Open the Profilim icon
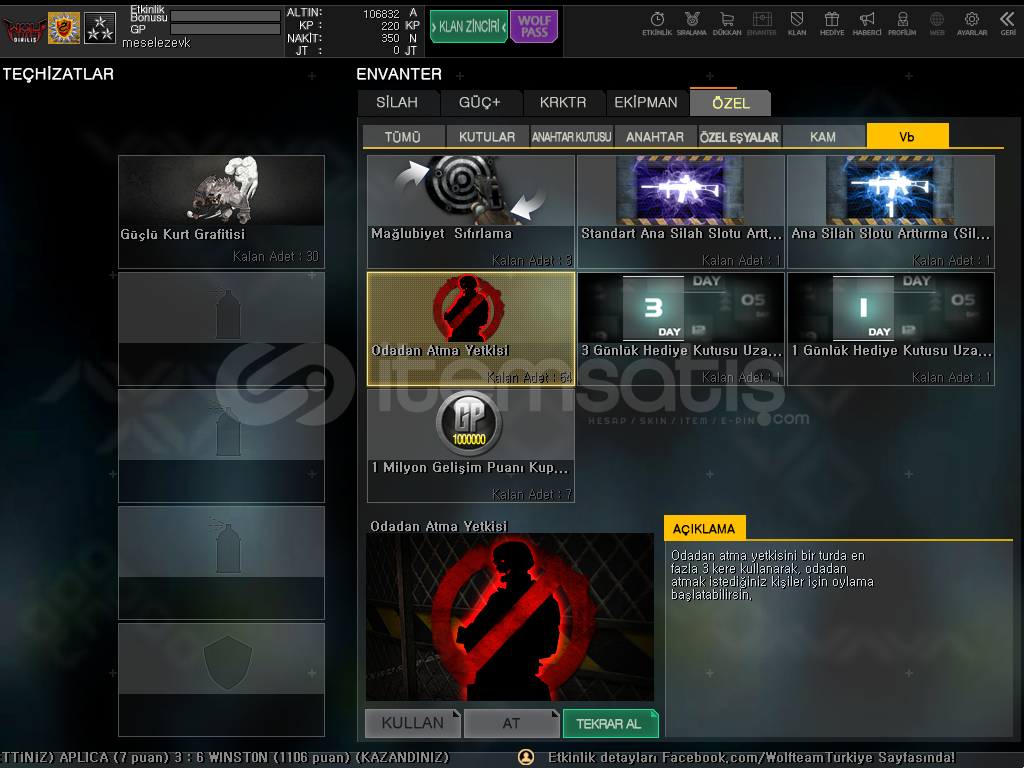The image size is (1024, 768). click(902, 24)
